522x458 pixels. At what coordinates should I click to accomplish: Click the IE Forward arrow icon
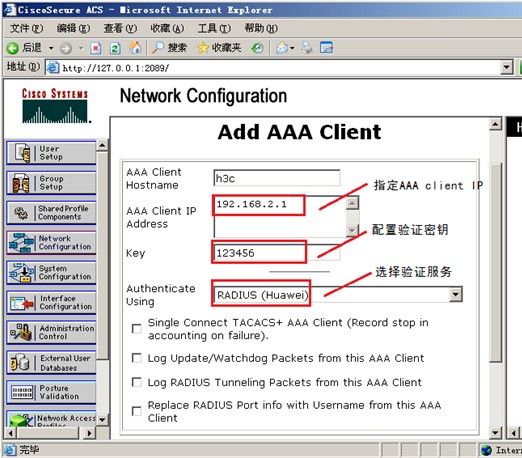66,48
